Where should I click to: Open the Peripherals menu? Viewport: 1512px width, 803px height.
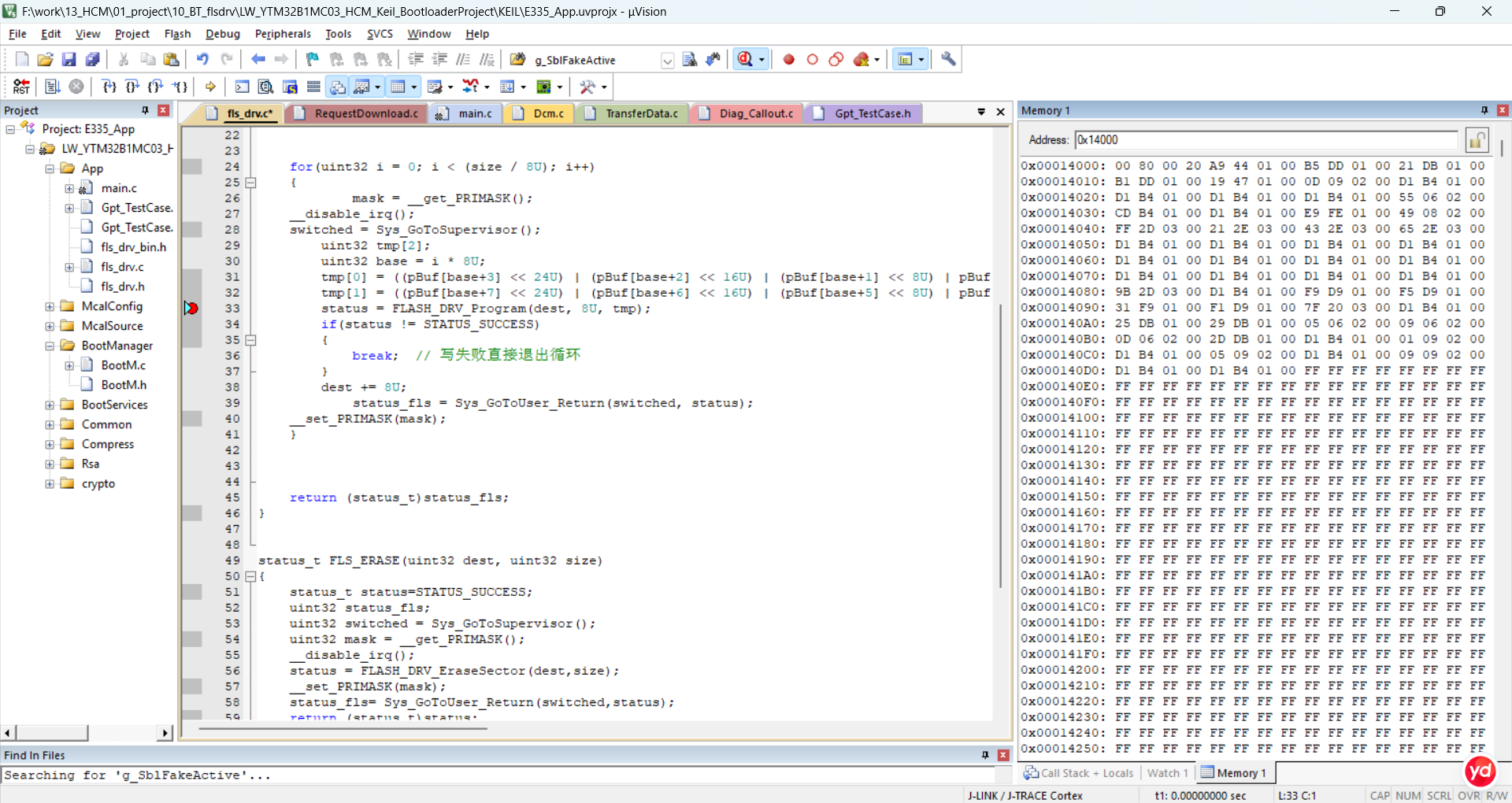tap(283, 34)
